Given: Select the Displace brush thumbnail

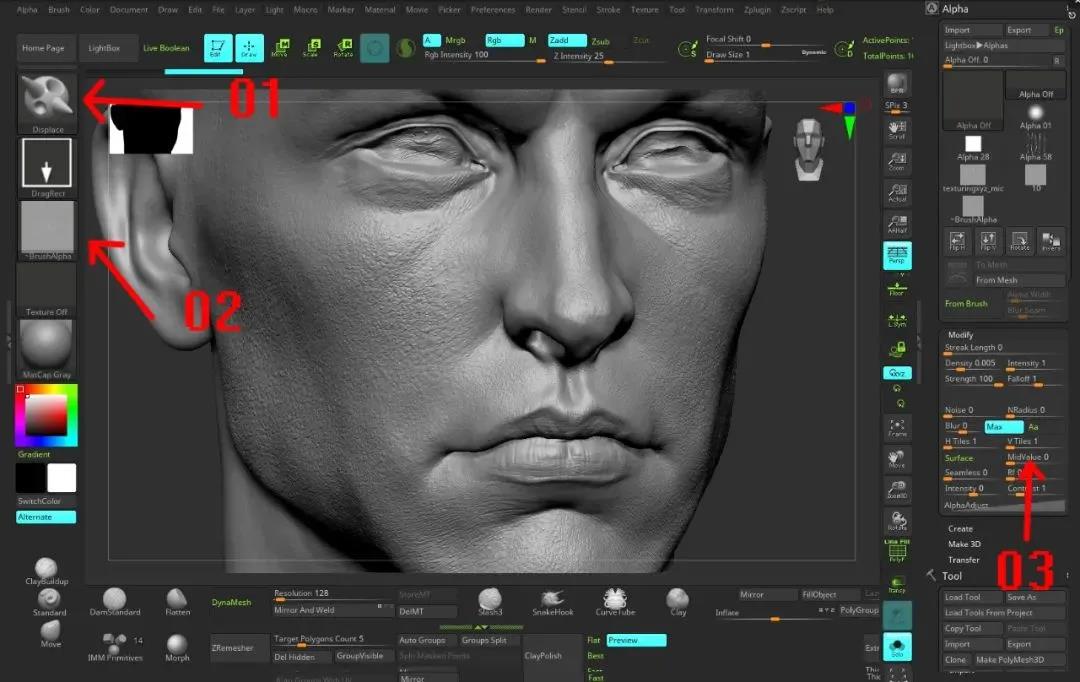Looking at the screenshot, I should coord(47,102).
